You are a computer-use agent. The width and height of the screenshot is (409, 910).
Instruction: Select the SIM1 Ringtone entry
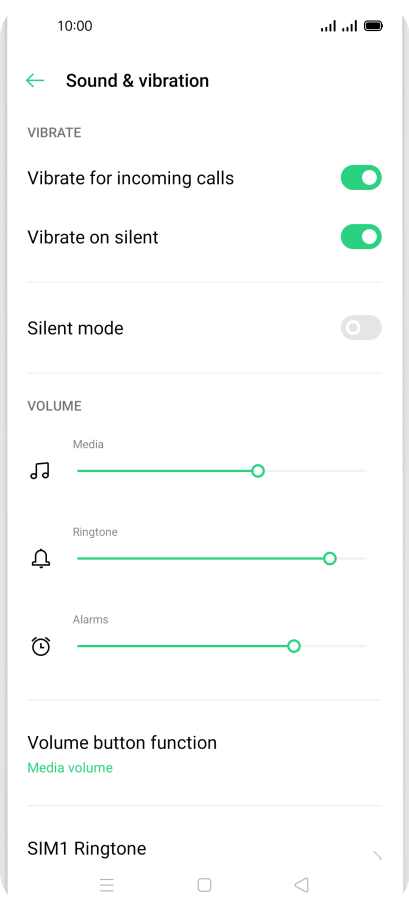click(x=204, y=849)
